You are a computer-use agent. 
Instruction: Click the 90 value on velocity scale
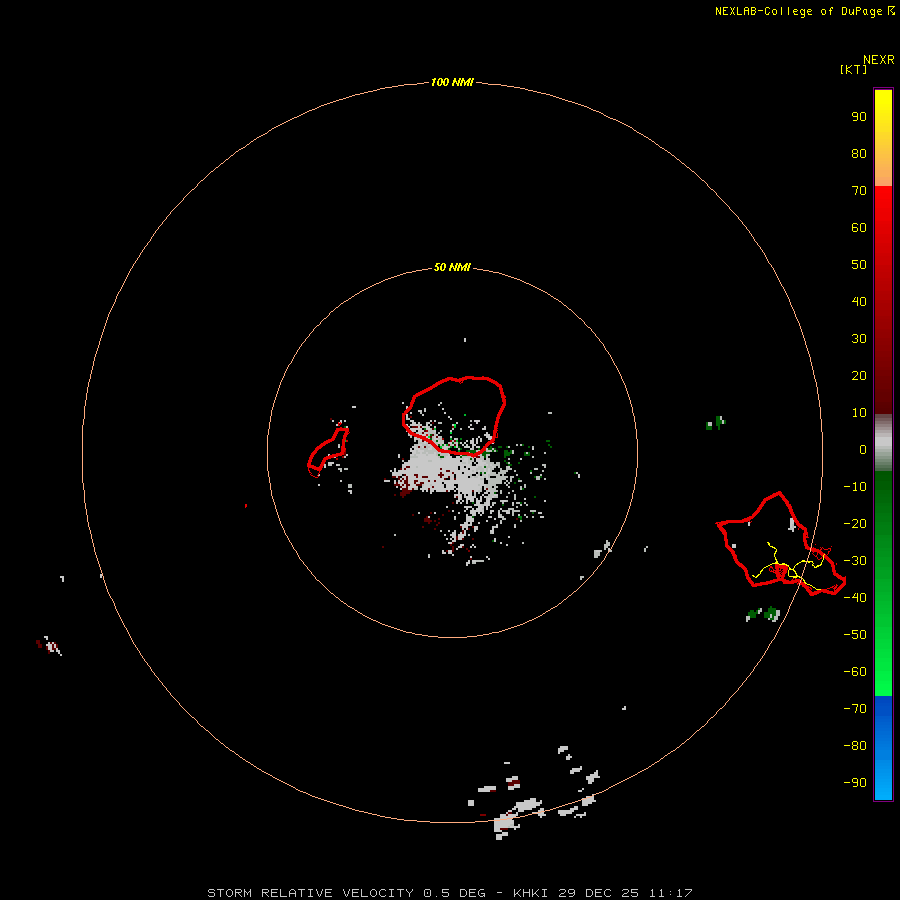(x=859, y=117)
